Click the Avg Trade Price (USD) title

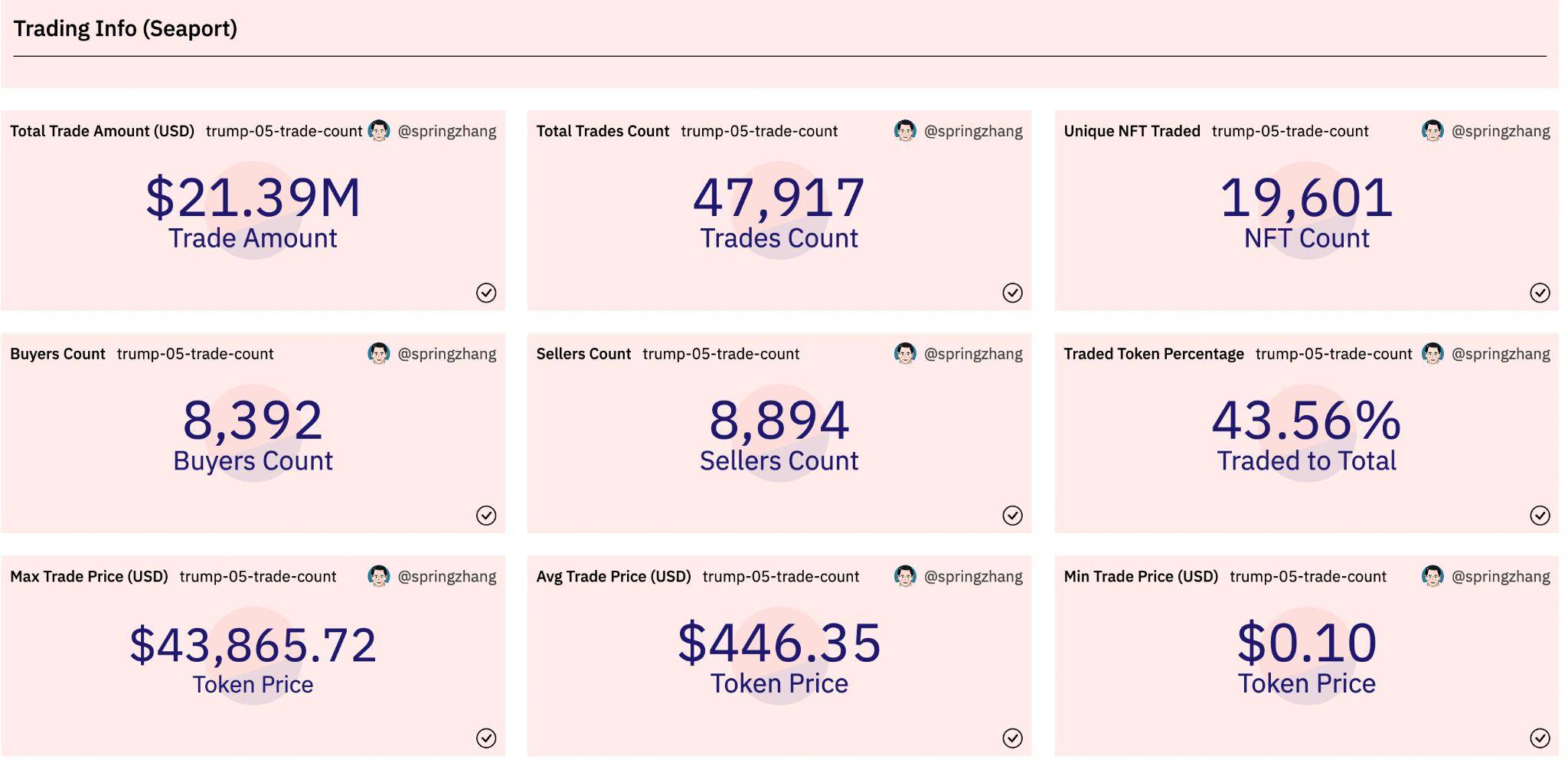click(x=613, y=576)
